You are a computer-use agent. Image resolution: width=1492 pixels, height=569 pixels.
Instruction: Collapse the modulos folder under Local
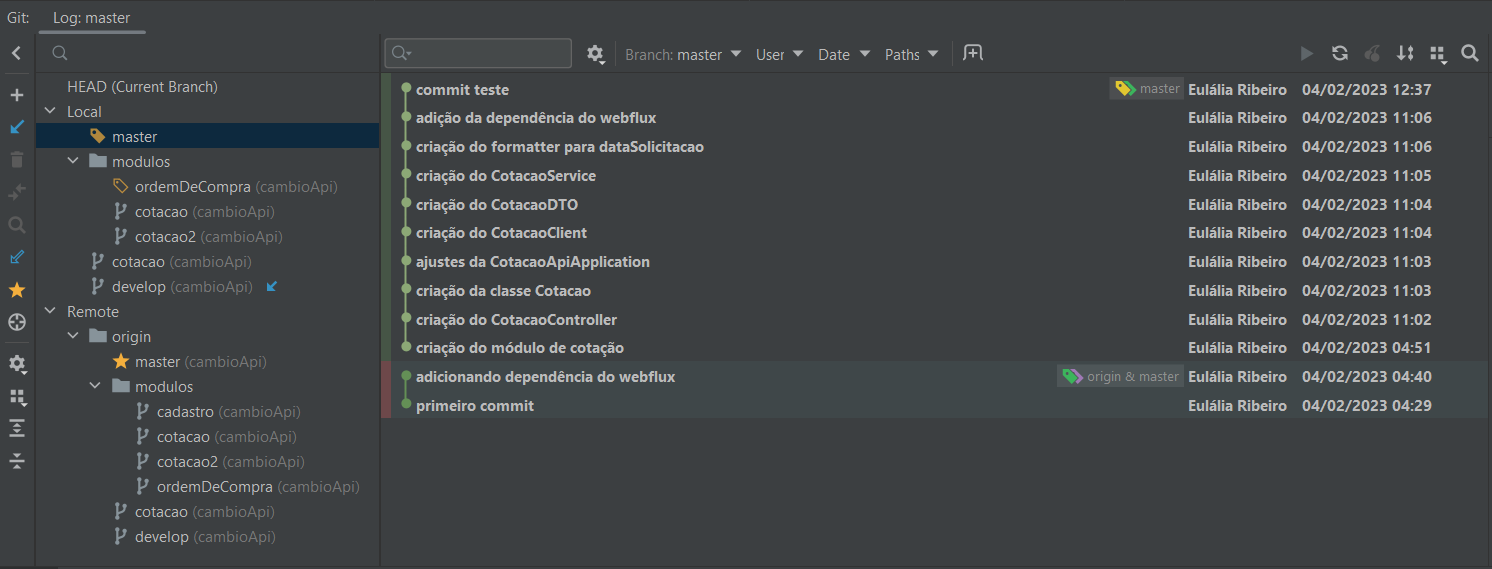point(73,161)
